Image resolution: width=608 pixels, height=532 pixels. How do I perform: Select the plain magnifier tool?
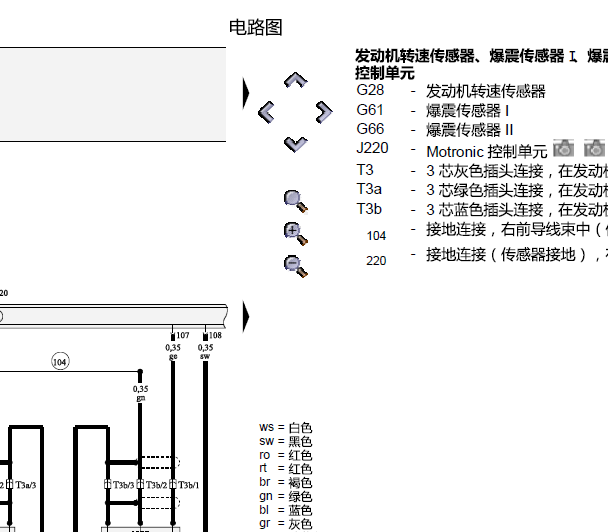pyautogui.click(x=295, y=202)
